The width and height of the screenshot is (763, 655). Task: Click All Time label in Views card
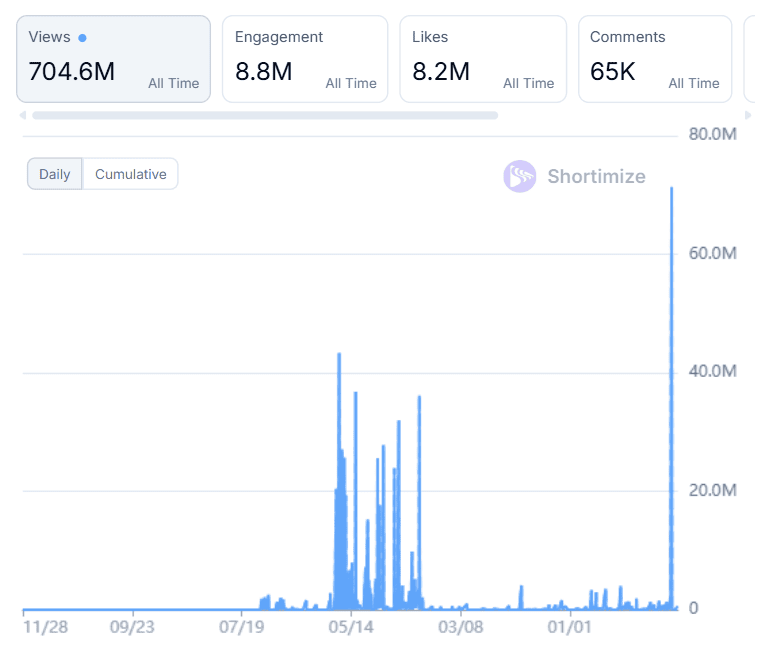(173, 84)
